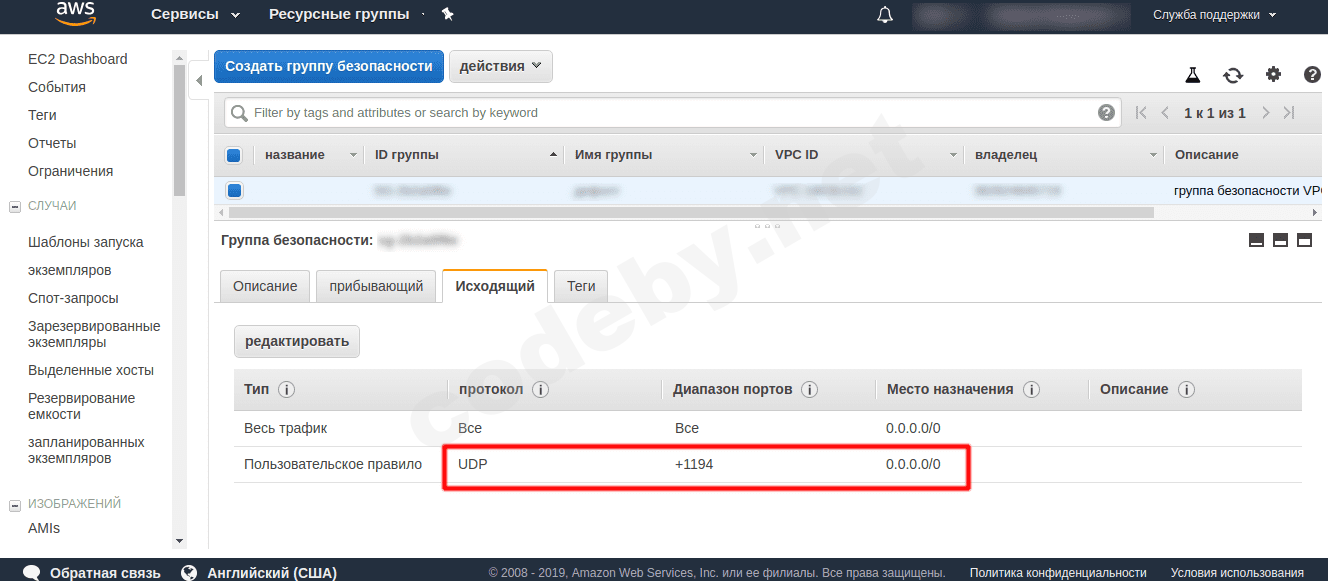
Task: Split the details pane layout
Action: pos(1280,240)
